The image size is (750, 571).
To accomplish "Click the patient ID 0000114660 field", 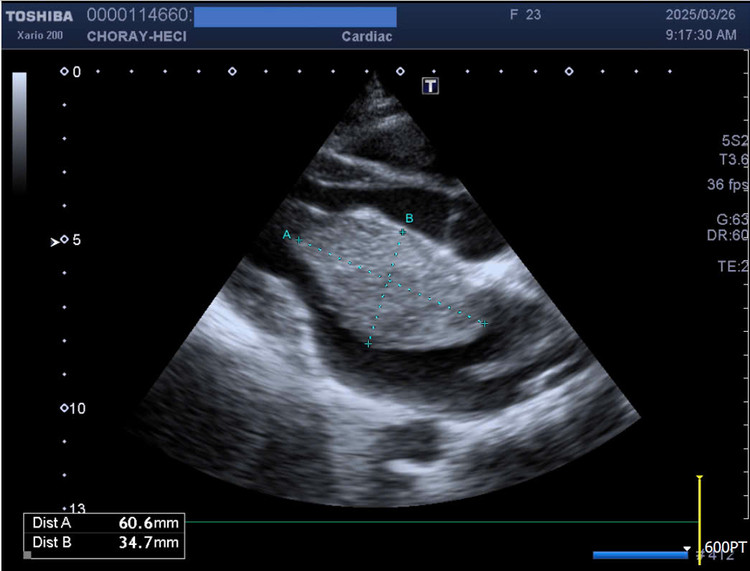I will click(x=139, y=16).
